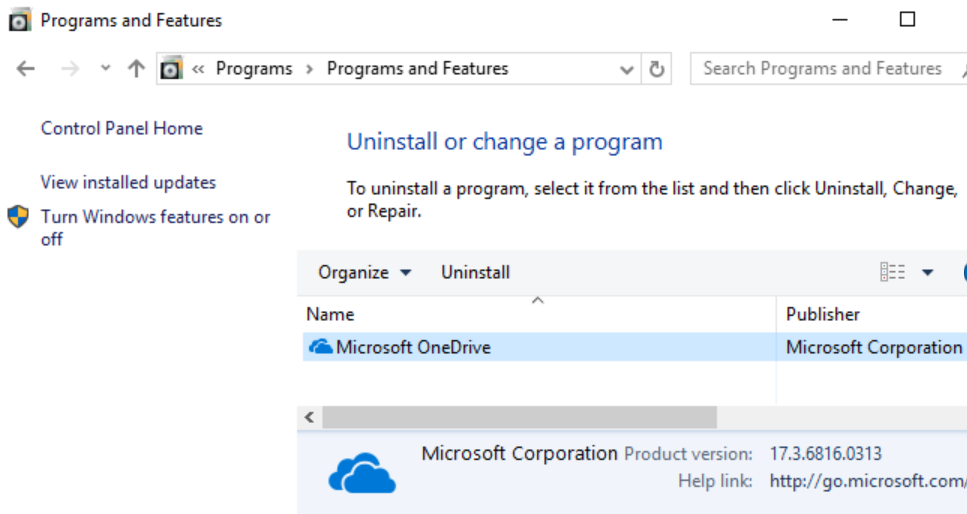
Task: Click the horizontal scrollbar thumb
Action: tap(519, 417)
